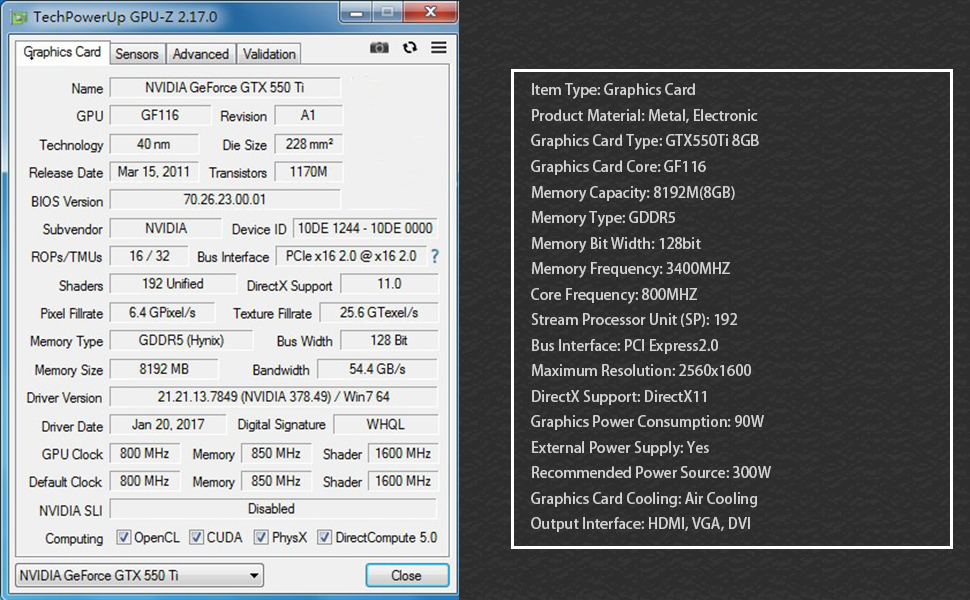
Task: Click the 'Item Type: Graphics Card' text
Action: 613,90
